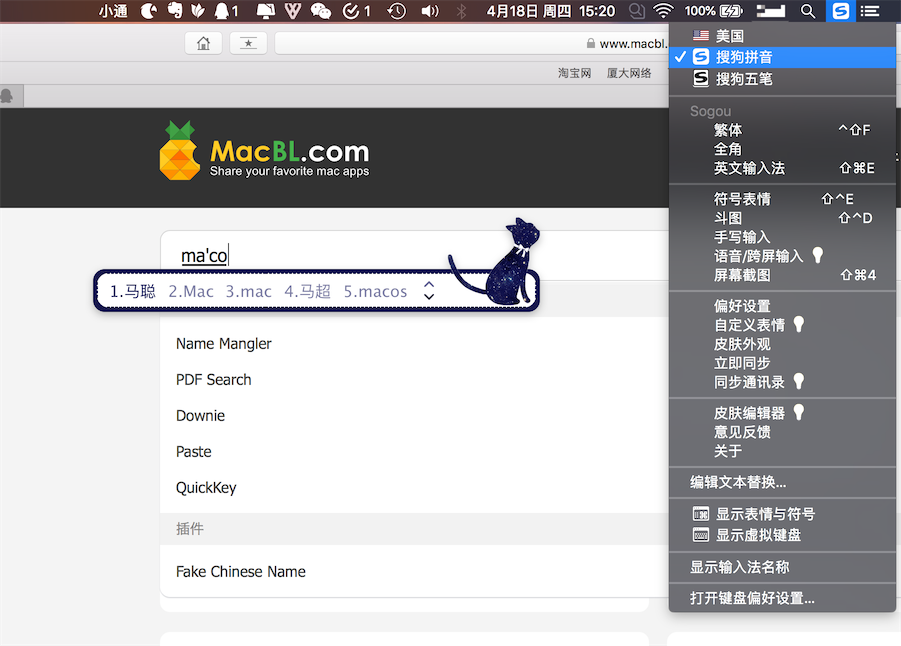Choose candidate 4.马超
This screenshot has height=646, width=901.
pyautogui.click(x=307, y=291)
